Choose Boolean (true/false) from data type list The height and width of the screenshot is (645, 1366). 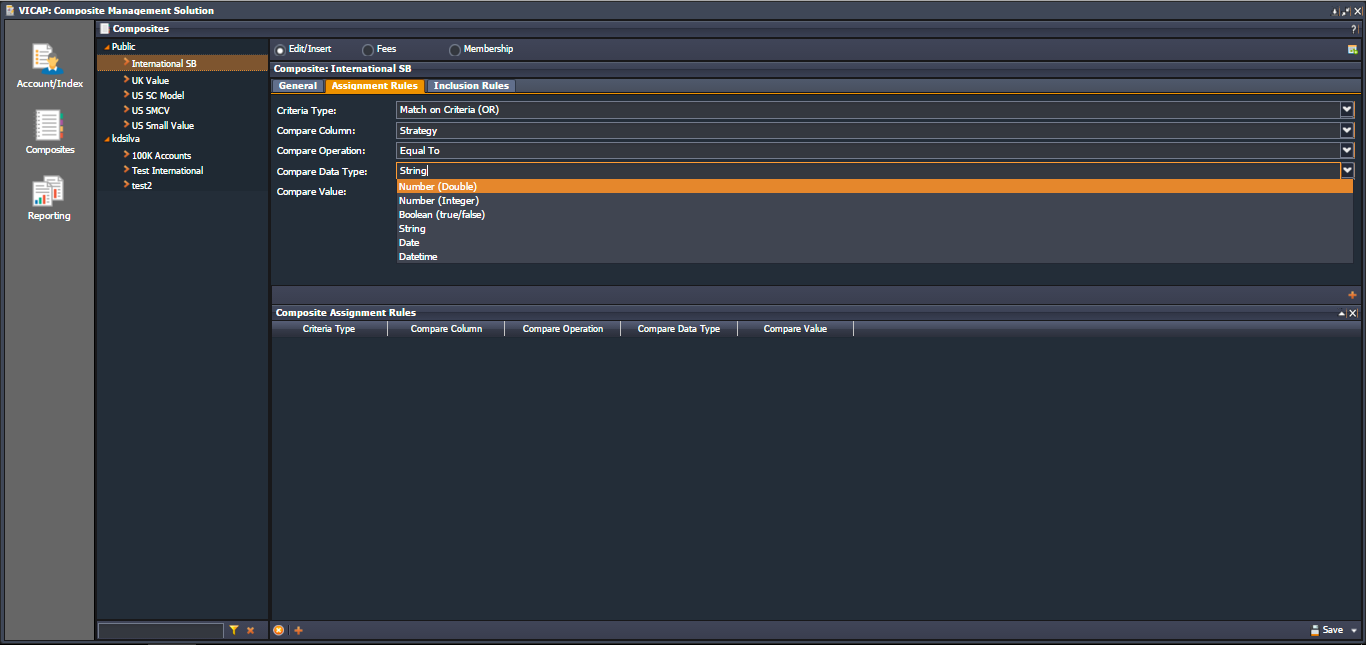pos(441,215)
